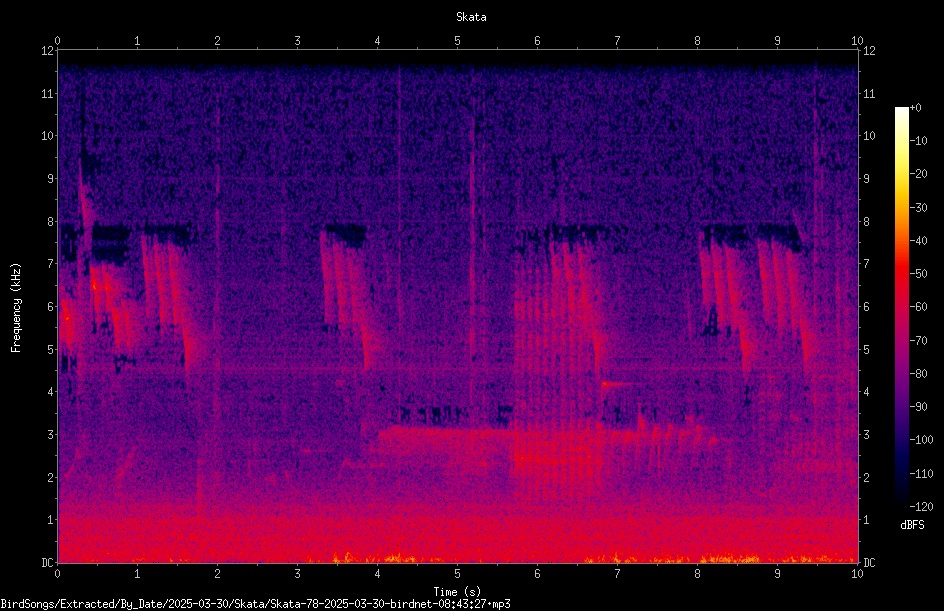Click the 4 kHz label on the right axis
The width and height of the screenshot is (944, 611).
866,392
